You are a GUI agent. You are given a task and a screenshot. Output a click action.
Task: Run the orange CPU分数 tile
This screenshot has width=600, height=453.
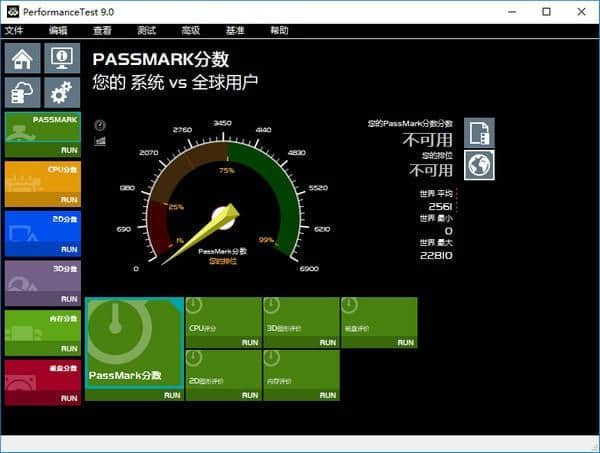pyautogui.click(x=43, y=184)
